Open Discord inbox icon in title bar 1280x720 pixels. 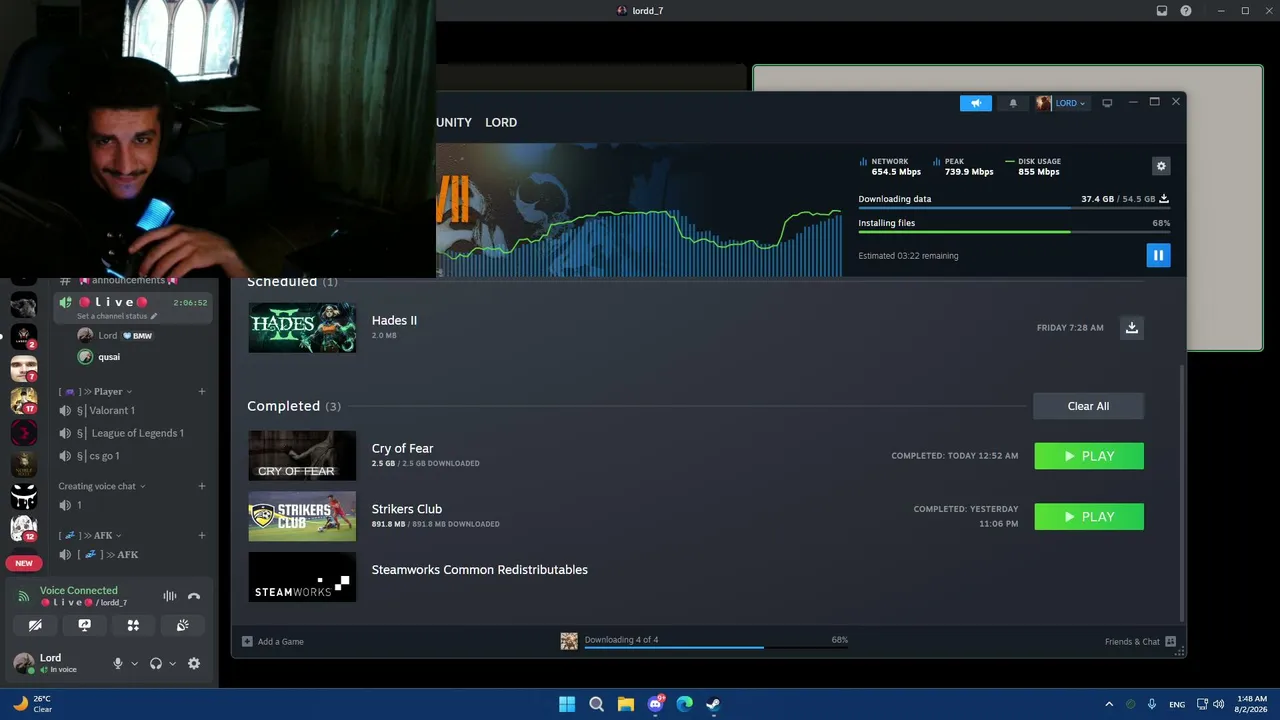pos(1162,11)
